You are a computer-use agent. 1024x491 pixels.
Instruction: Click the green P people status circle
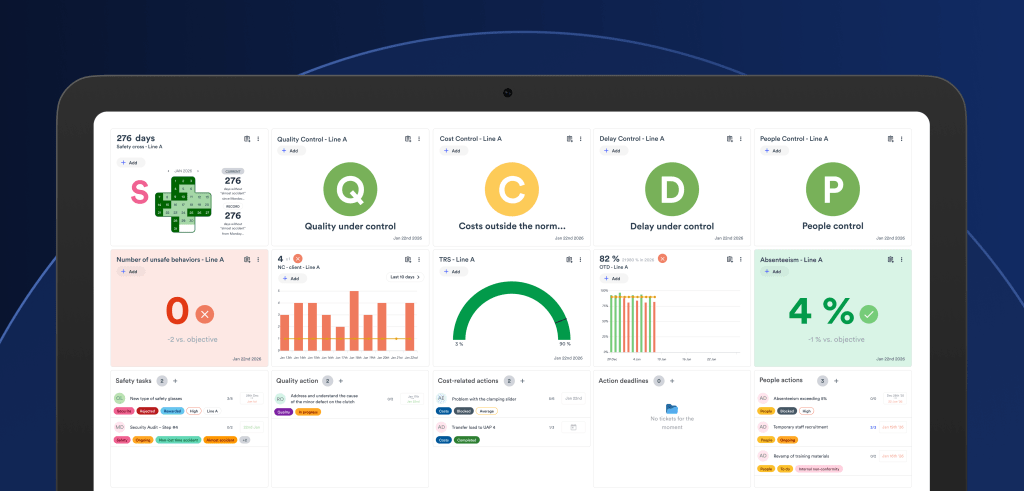pos(833,189)
